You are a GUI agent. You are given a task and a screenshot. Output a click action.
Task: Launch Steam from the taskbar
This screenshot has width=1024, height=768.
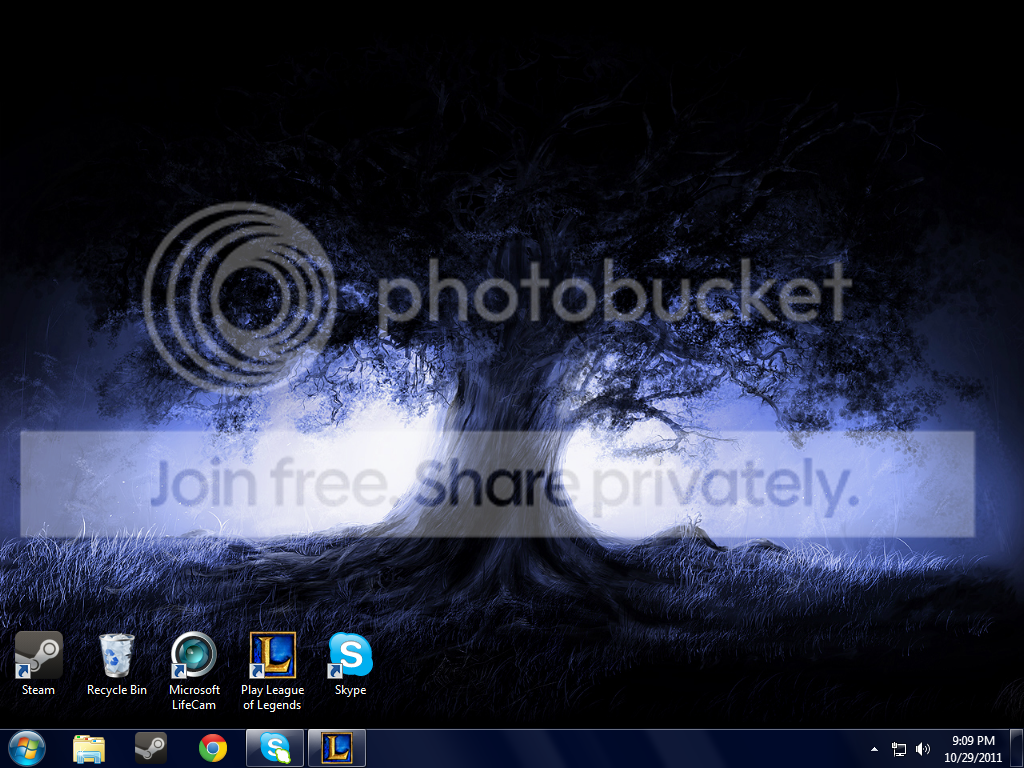[x=151, y=748]
